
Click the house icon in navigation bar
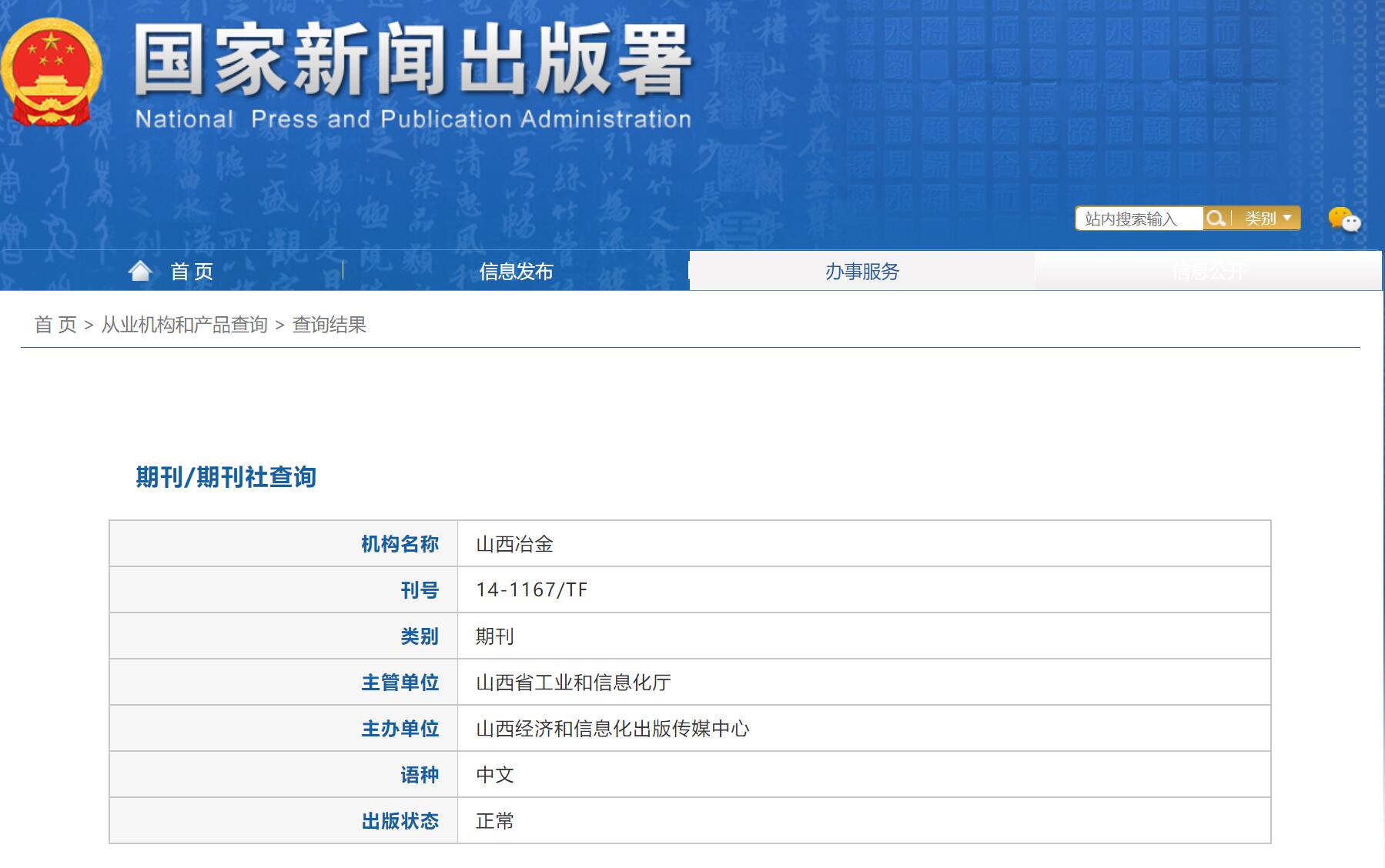[x=140, y=271]
